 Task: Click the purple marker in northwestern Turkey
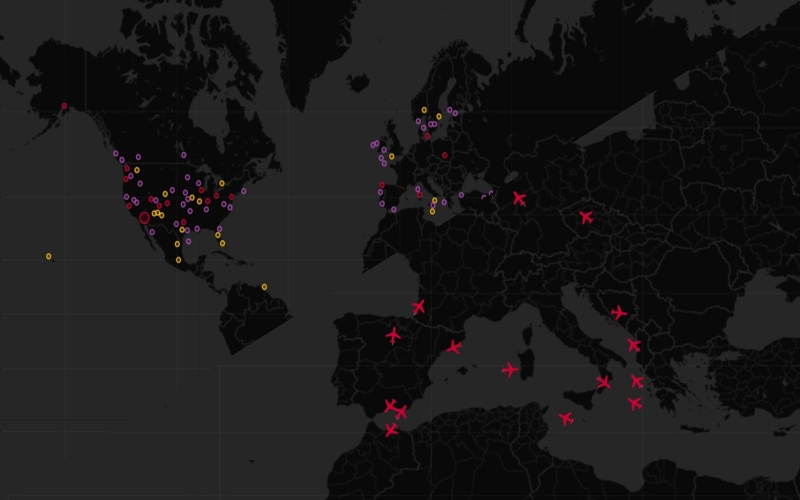(461, 195)
